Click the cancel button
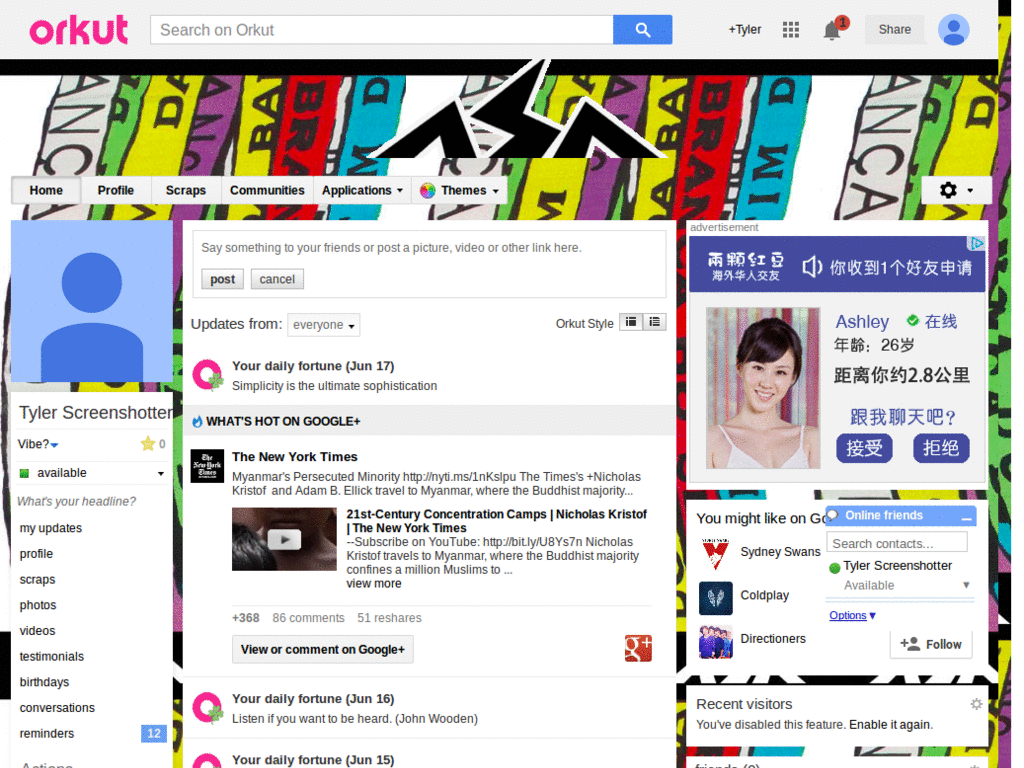 coord(277,279)
